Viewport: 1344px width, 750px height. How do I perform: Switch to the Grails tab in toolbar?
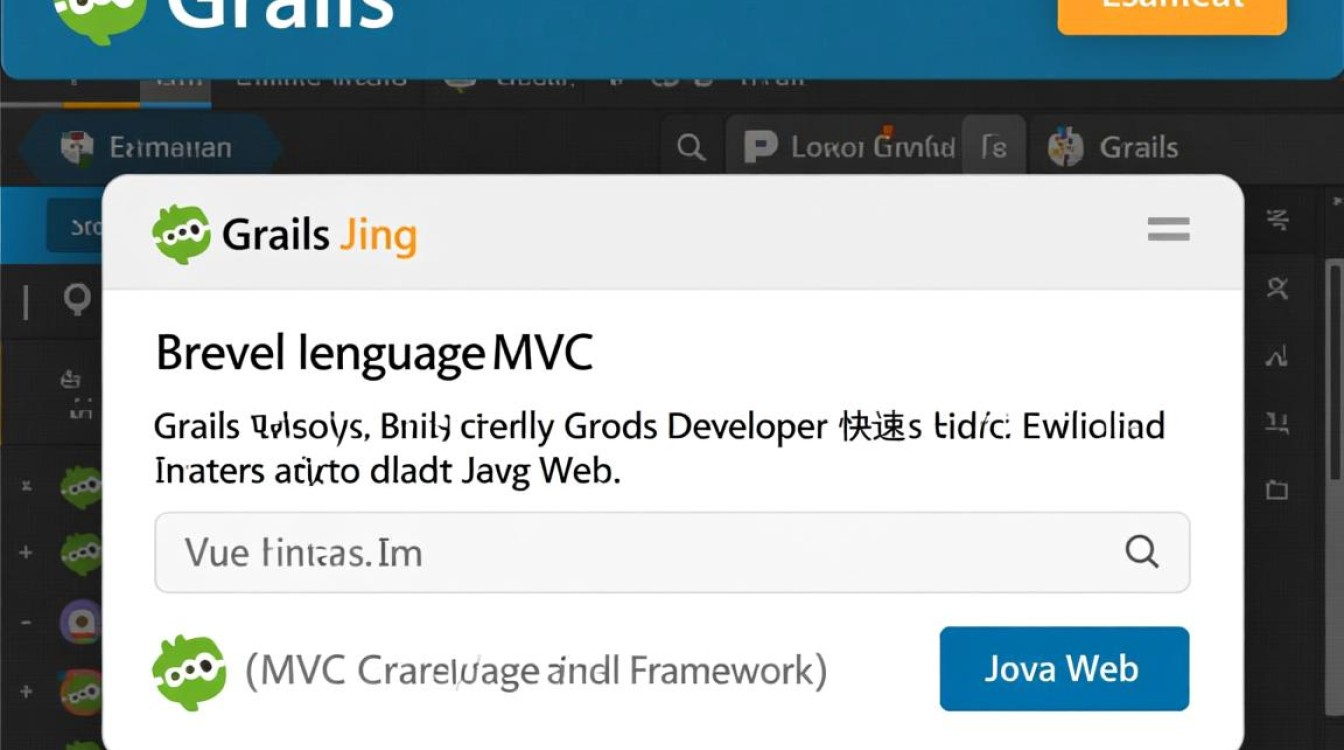(1113, 148)
